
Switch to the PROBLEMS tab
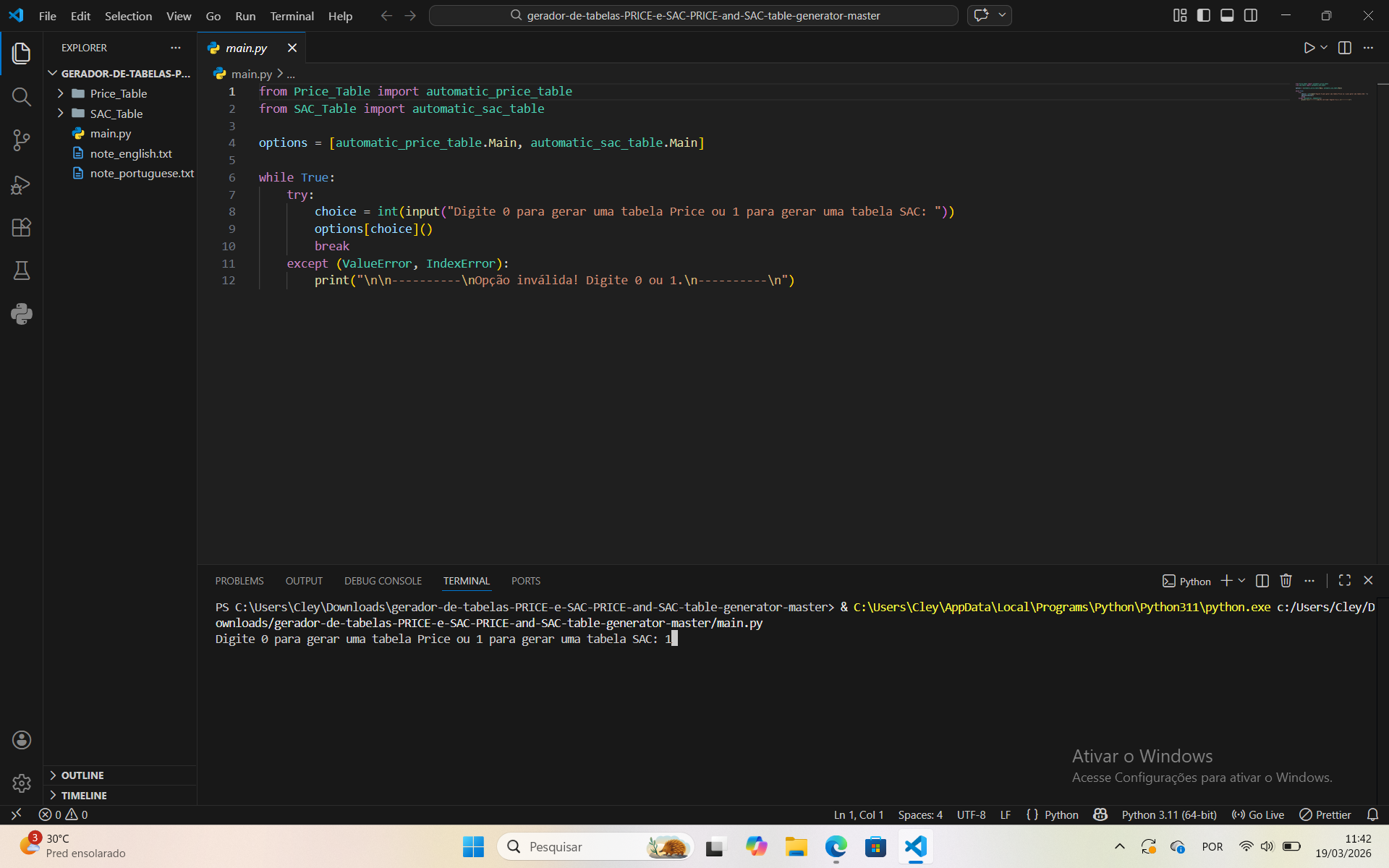(239, 581)
